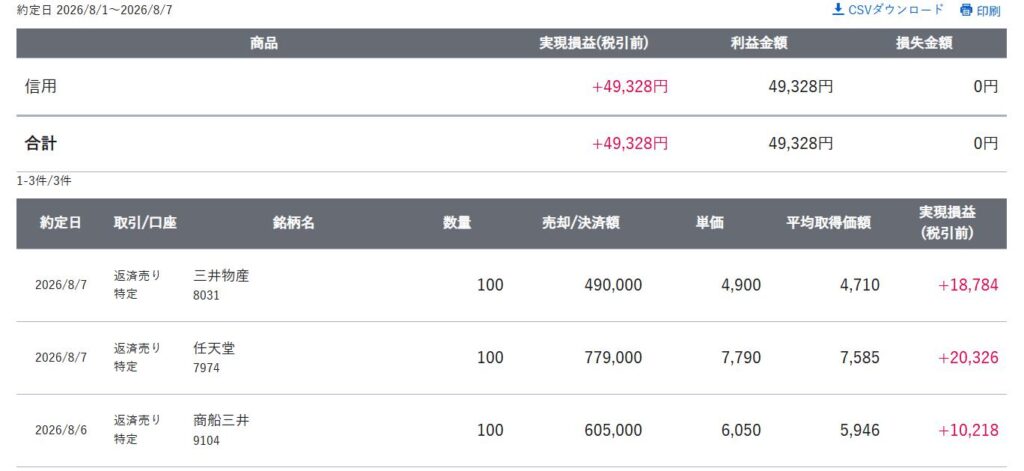Image resolution: width=1024 pixels, height=471 pixels.
Task: Click the 売却/決済額 column header
Action: [581, 223]
